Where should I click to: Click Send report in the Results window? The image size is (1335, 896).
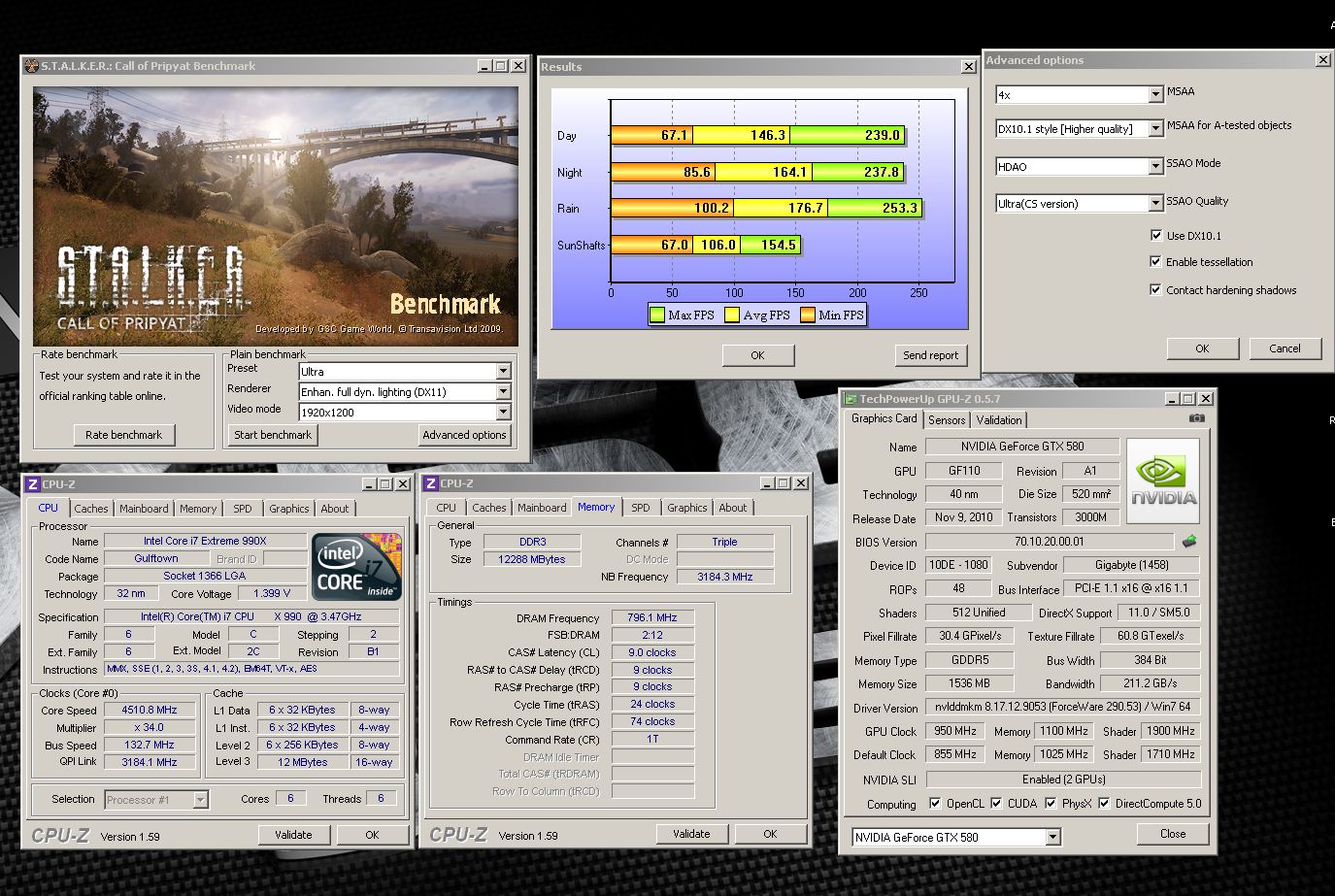point(930,355)
